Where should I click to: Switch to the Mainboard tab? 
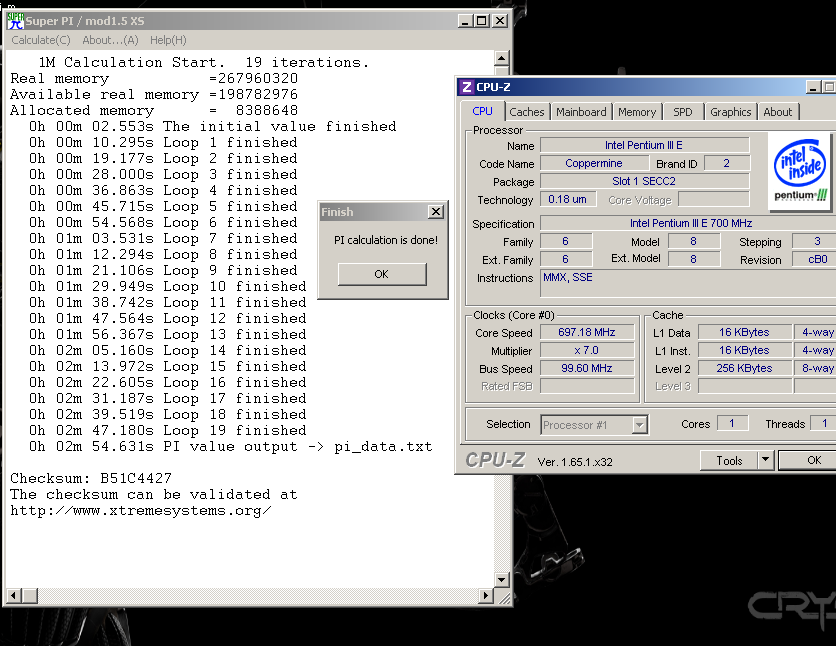tap(581, 112)
